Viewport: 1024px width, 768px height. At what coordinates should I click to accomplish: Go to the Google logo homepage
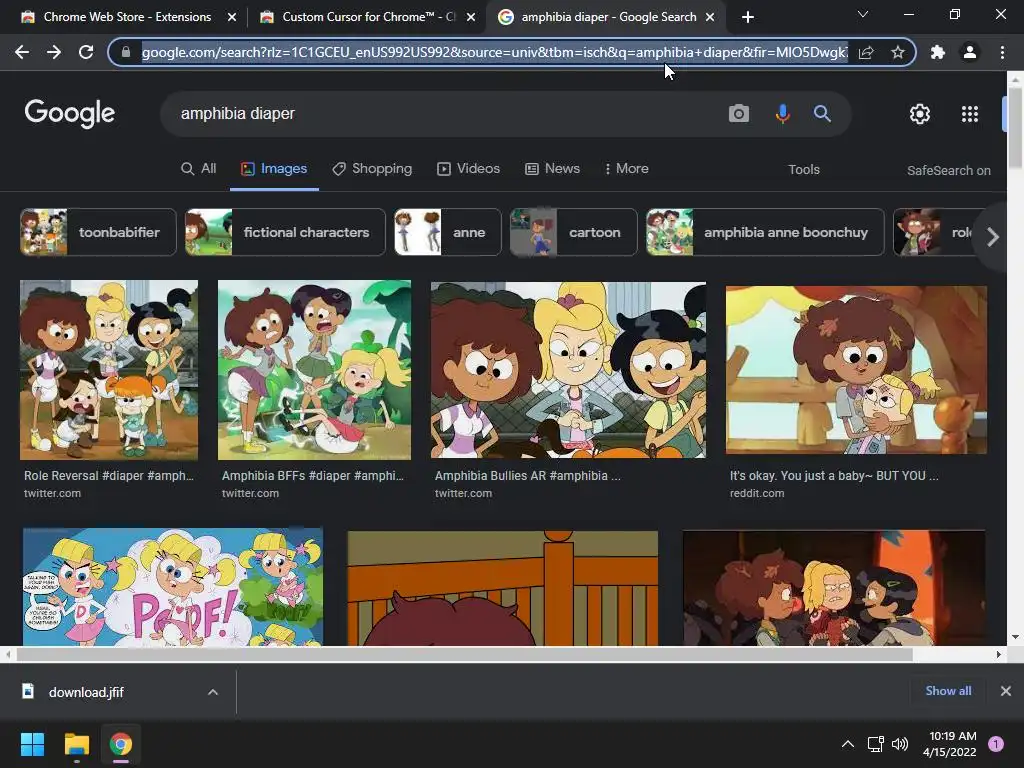70,114
